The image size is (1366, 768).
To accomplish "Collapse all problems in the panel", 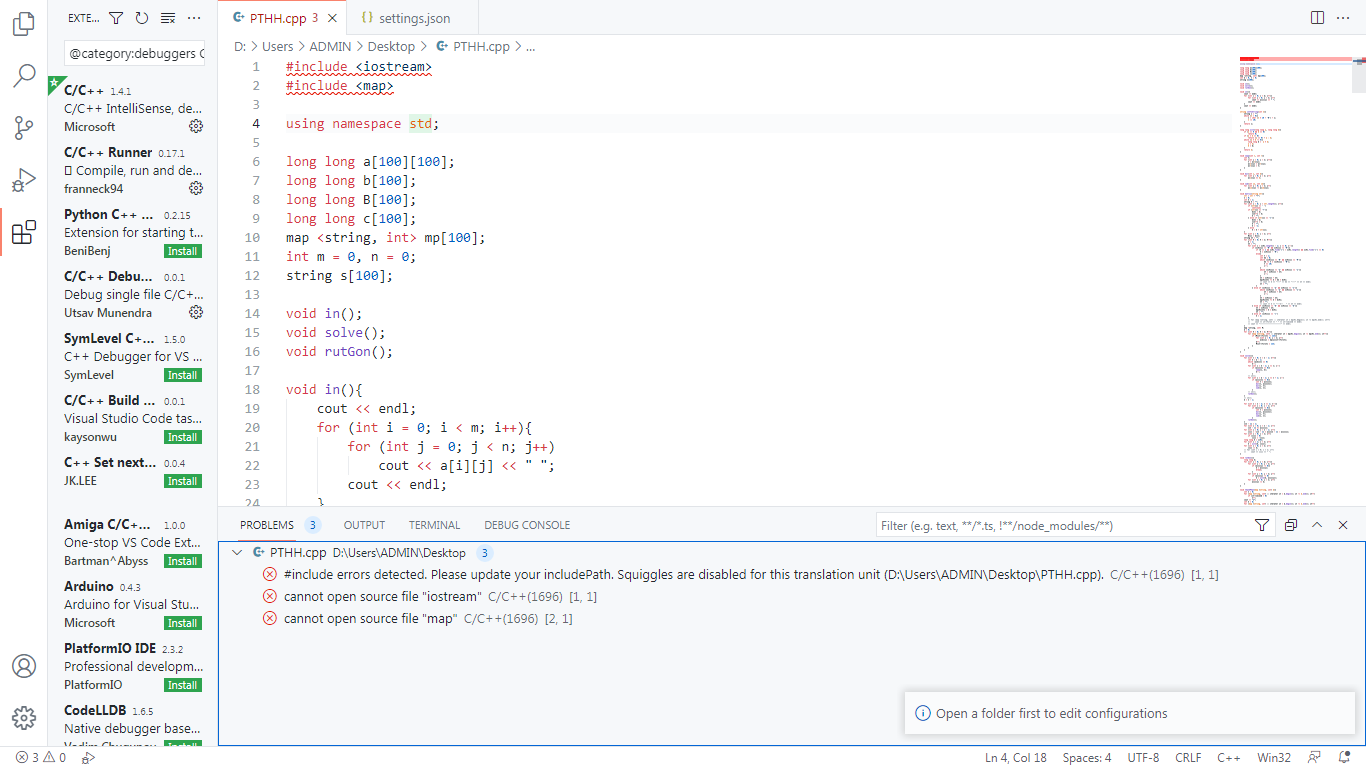I will (1291, 525).
